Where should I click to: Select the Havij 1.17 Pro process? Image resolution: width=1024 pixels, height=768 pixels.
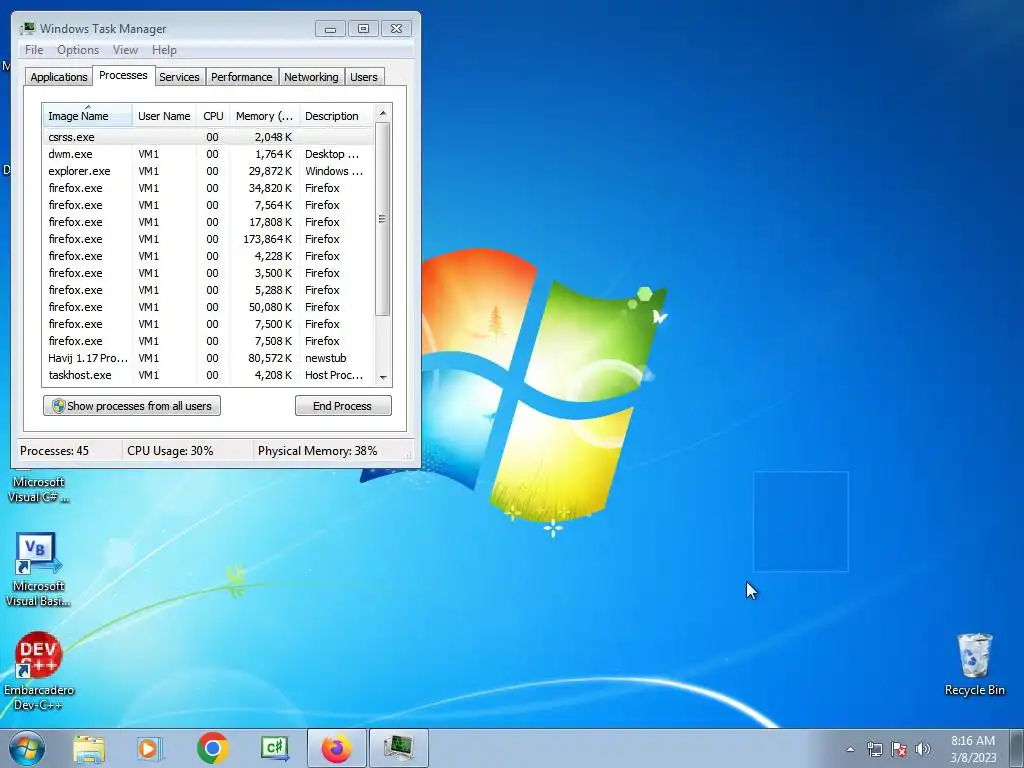(x=208, y=358)
